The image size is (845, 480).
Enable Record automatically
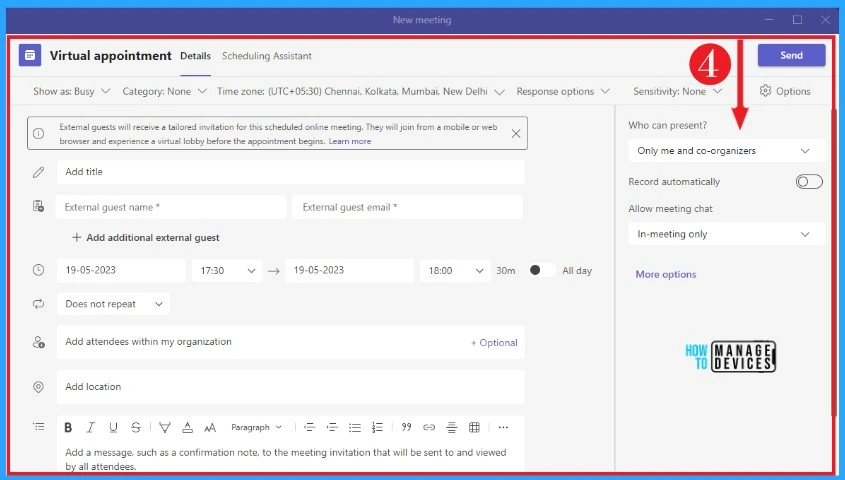[809, 182]
